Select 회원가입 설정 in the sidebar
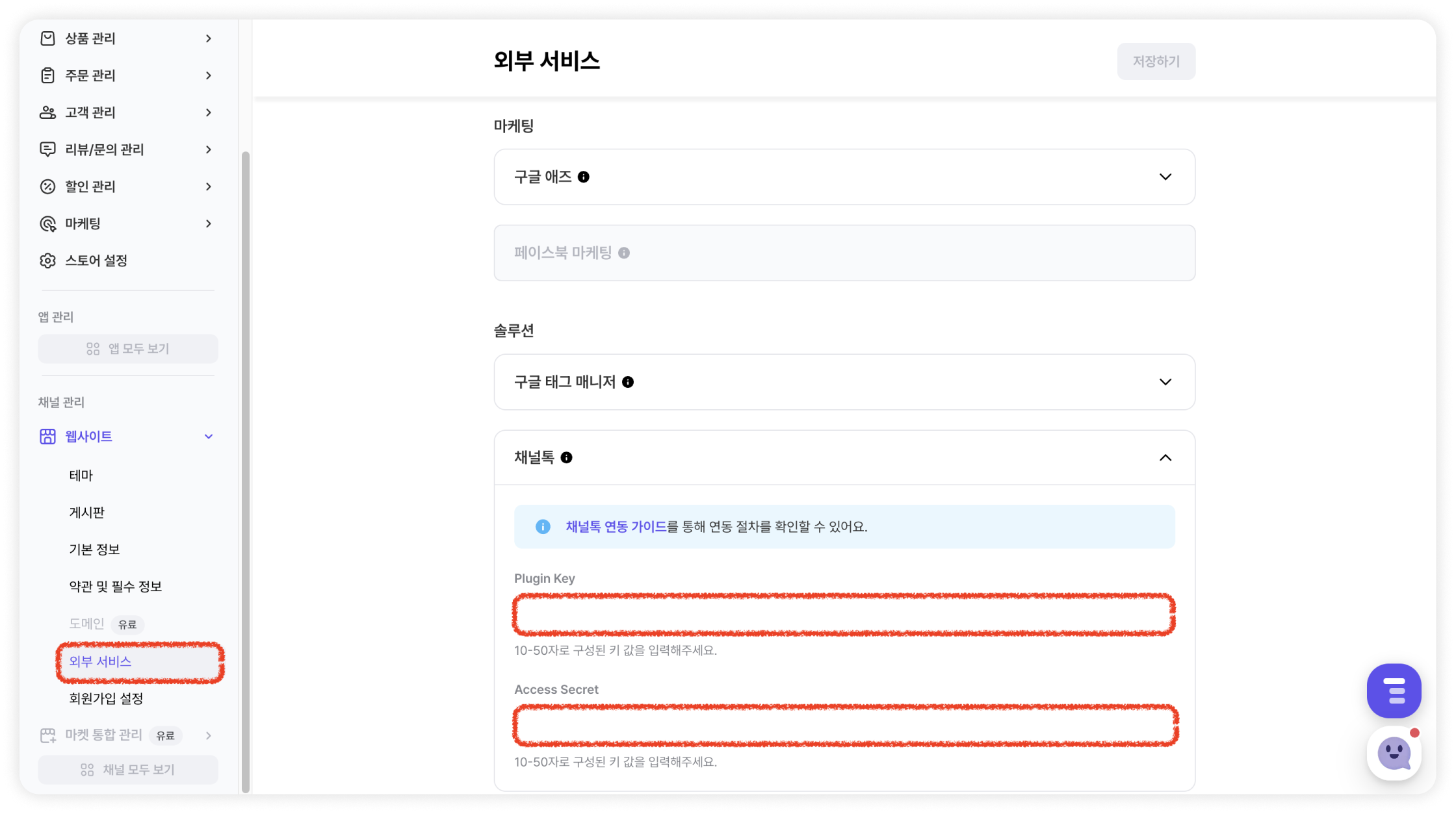The width and height of the screenshot is (1456, 814). point(106,698)
